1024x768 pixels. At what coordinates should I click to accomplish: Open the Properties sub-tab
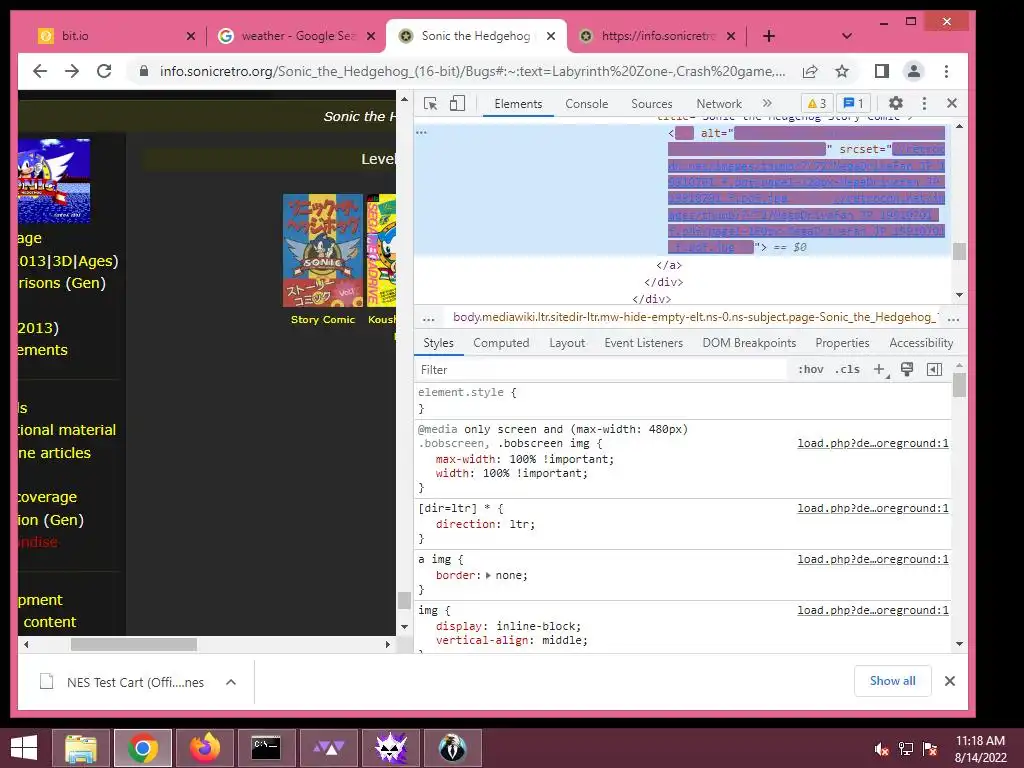click(x=842, y=343)
